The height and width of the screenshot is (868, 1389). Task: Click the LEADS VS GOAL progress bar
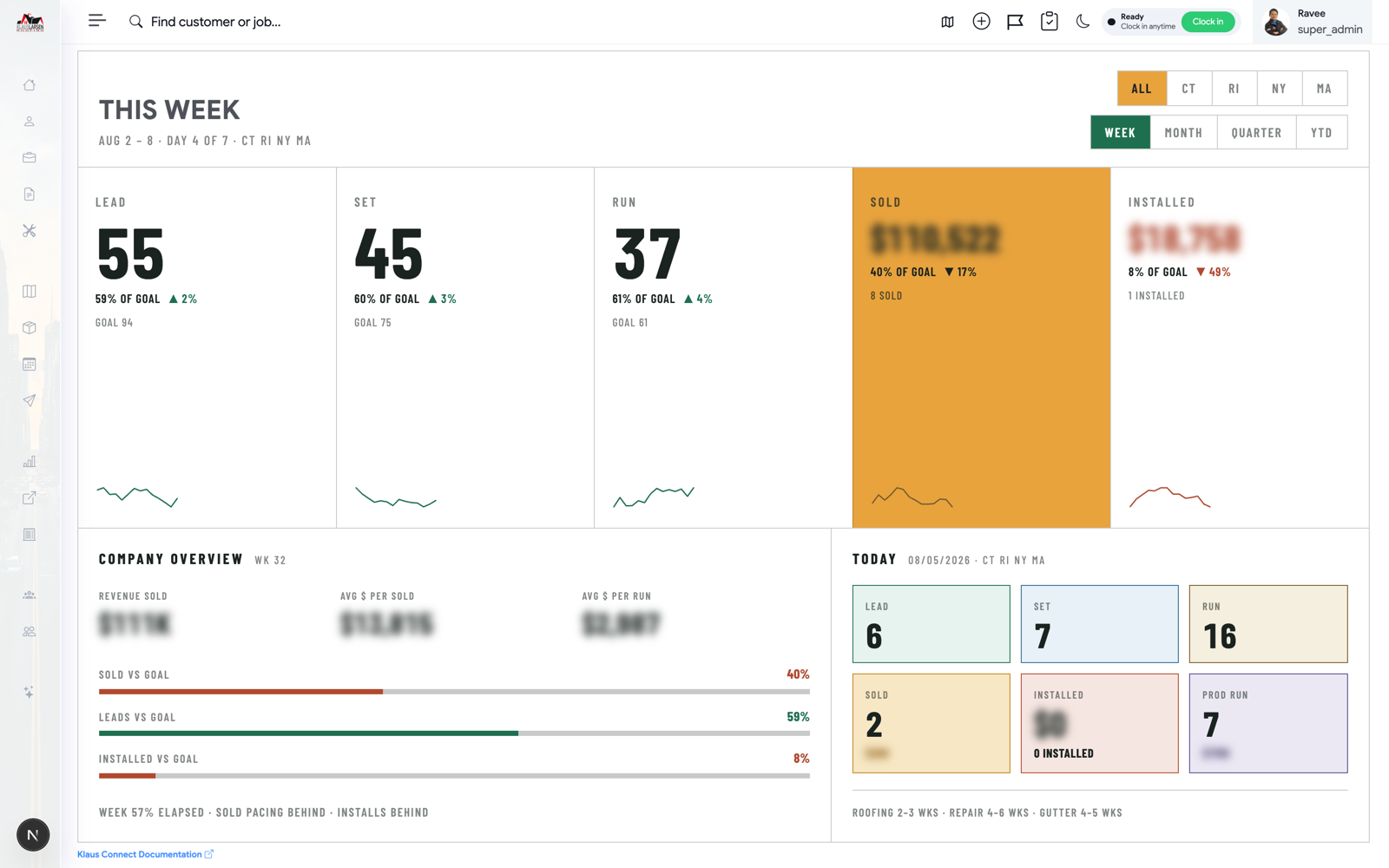(454, 733)
